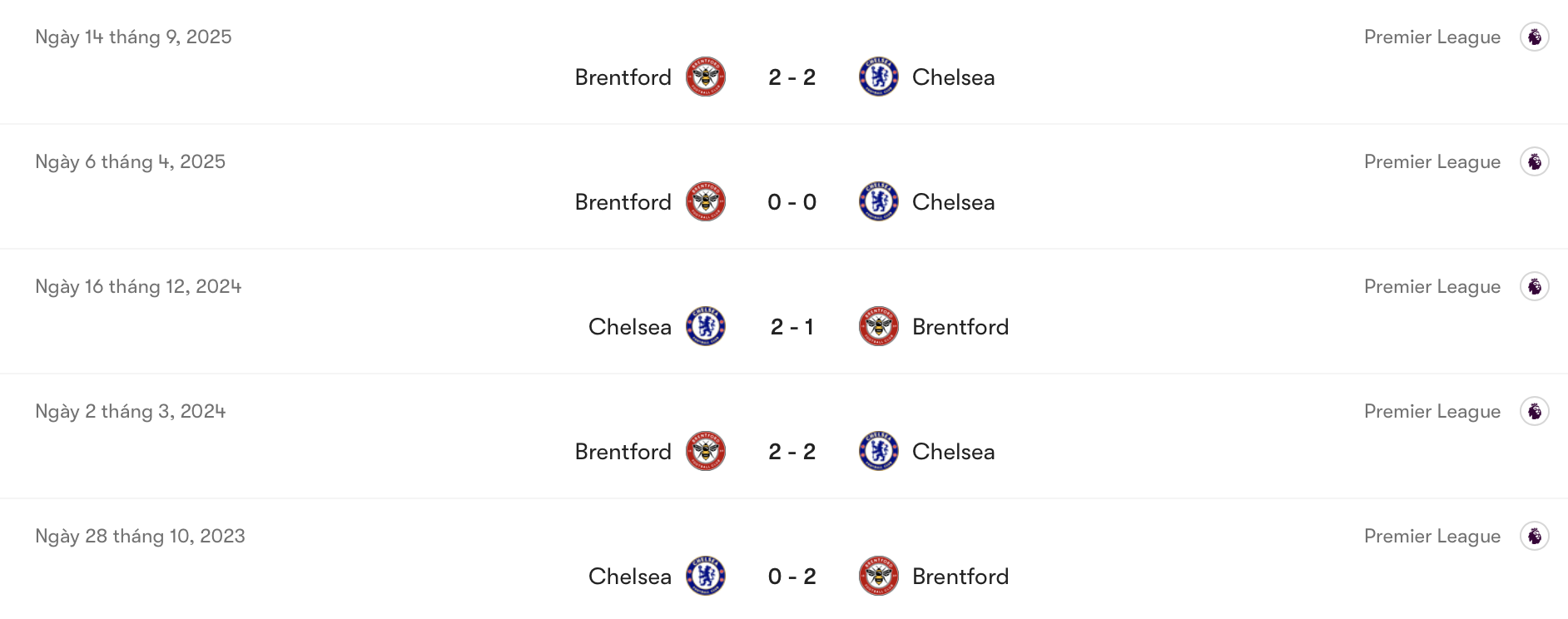This screenshot has width=1568, height=619.
Task: Click the Chelsea name in the October 2023 match
Action: tap(629, 575)
